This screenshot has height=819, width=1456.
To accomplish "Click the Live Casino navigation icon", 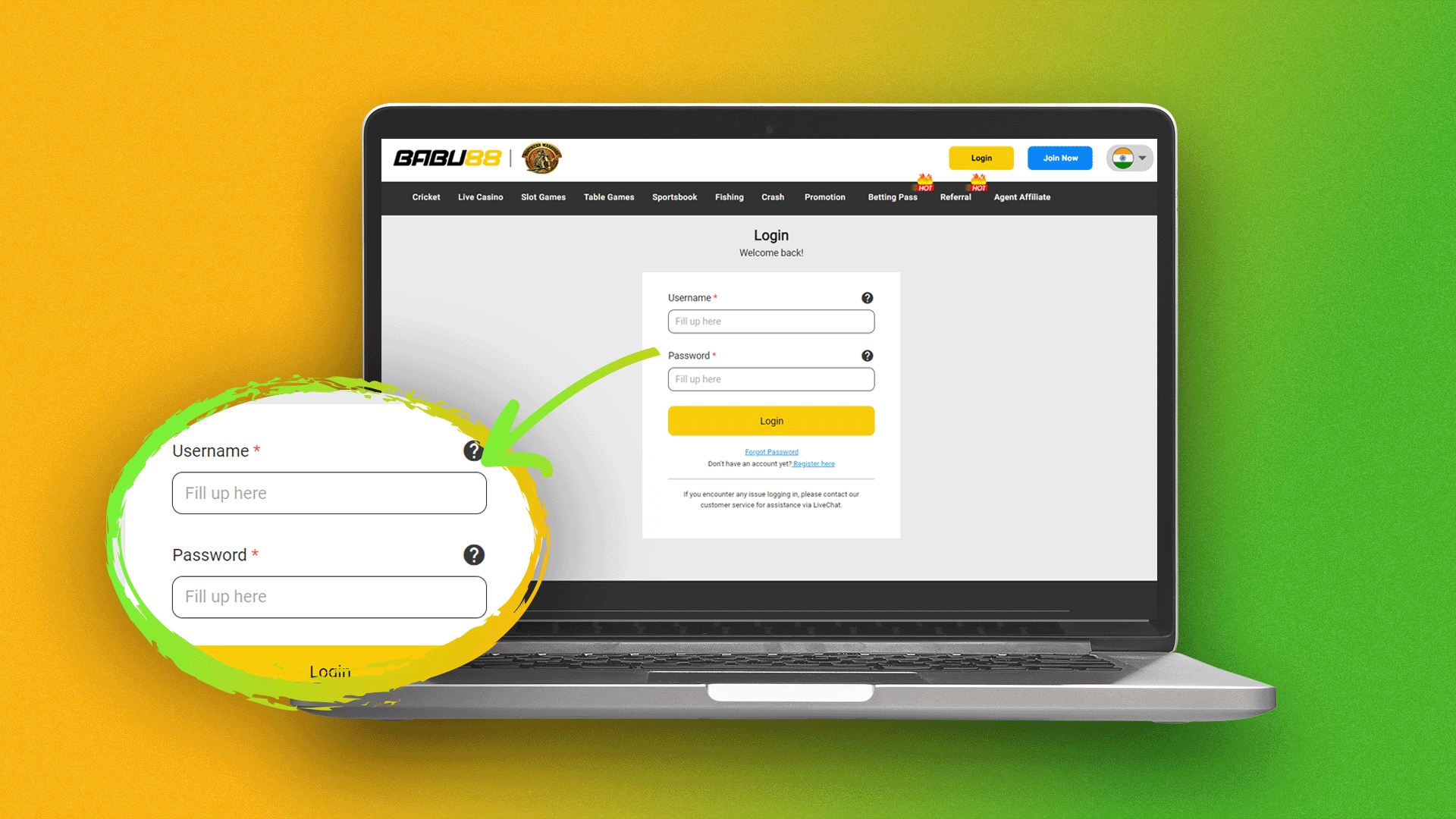I will (x=479, y=197).
